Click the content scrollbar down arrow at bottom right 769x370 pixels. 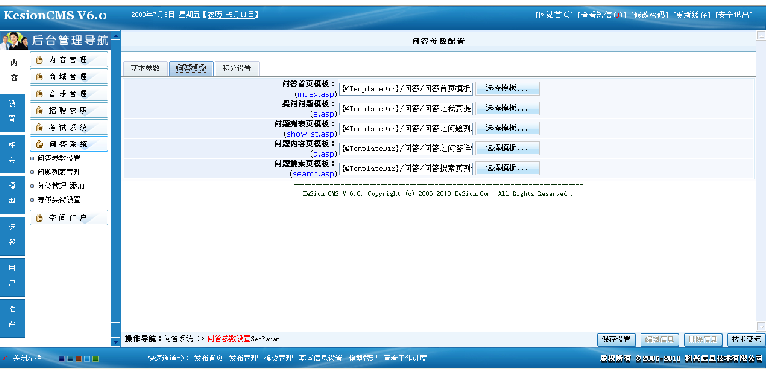tap(761, 326)
